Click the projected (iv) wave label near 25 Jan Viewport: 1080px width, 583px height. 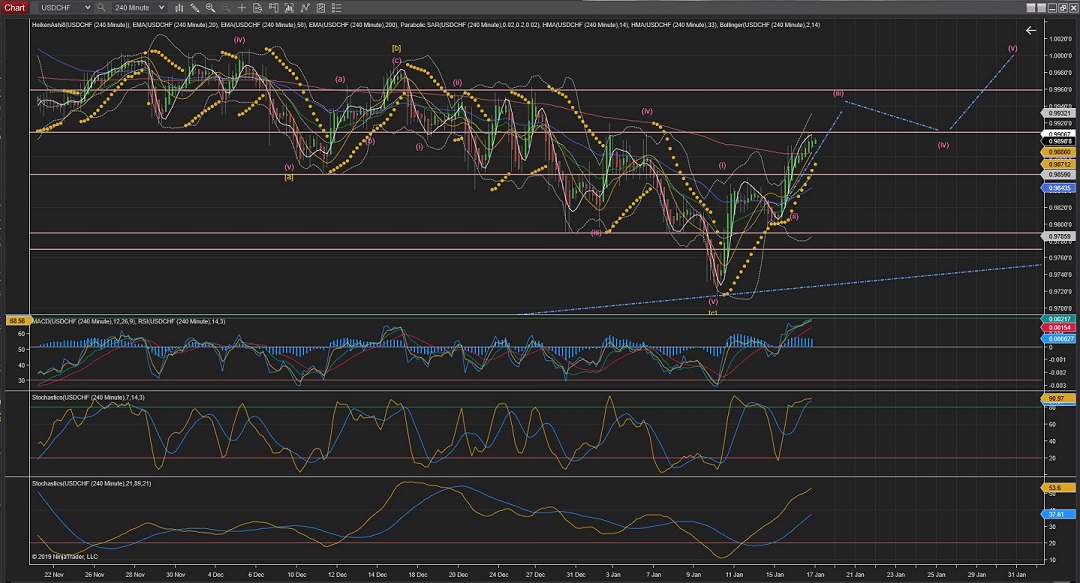[x=943, y=145]
